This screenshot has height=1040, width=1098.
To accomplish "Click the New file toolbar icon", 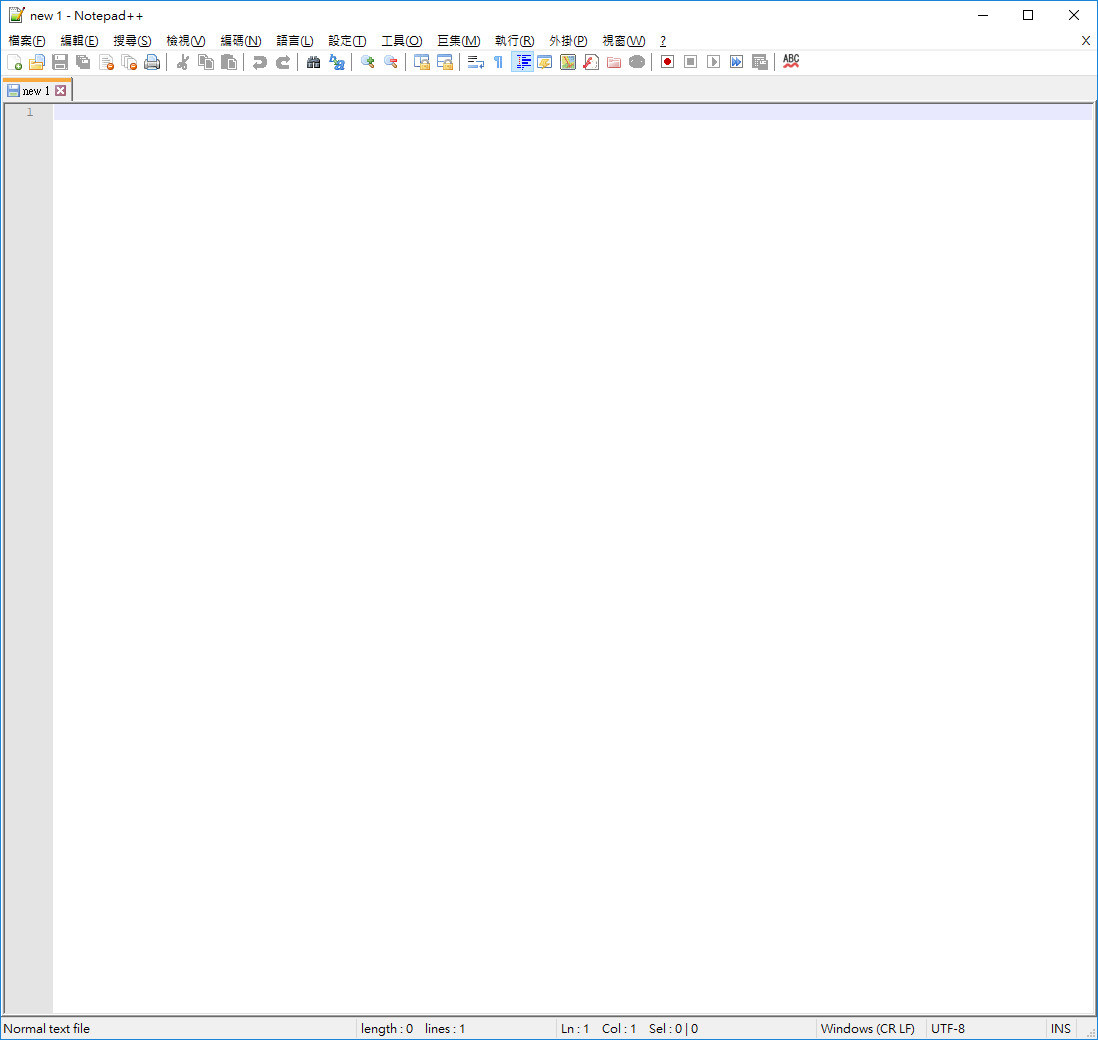I will pyautogui.click(x=14, y=62).
